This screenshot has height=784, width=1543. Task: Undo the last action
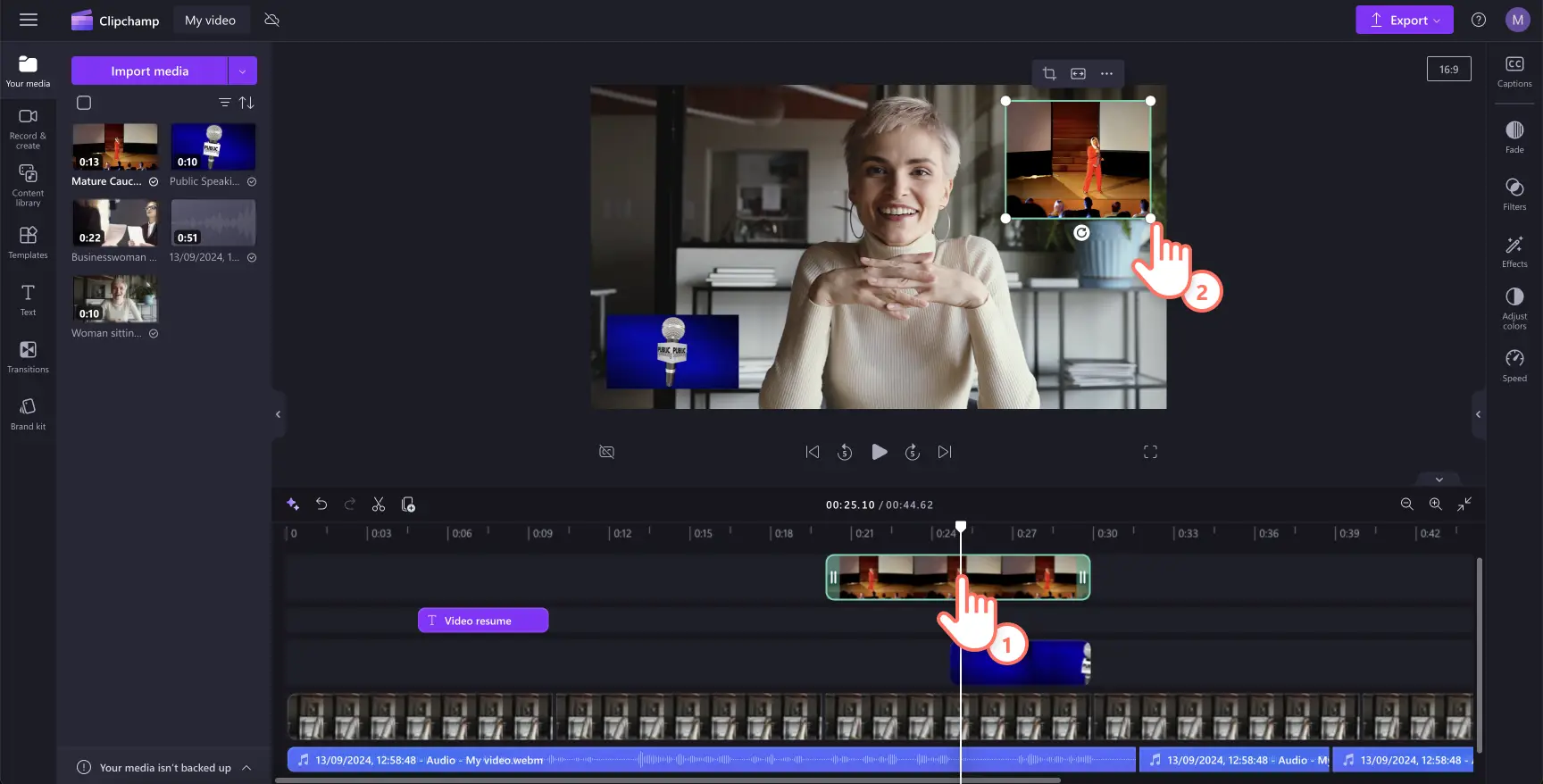(x=321, y=505)
